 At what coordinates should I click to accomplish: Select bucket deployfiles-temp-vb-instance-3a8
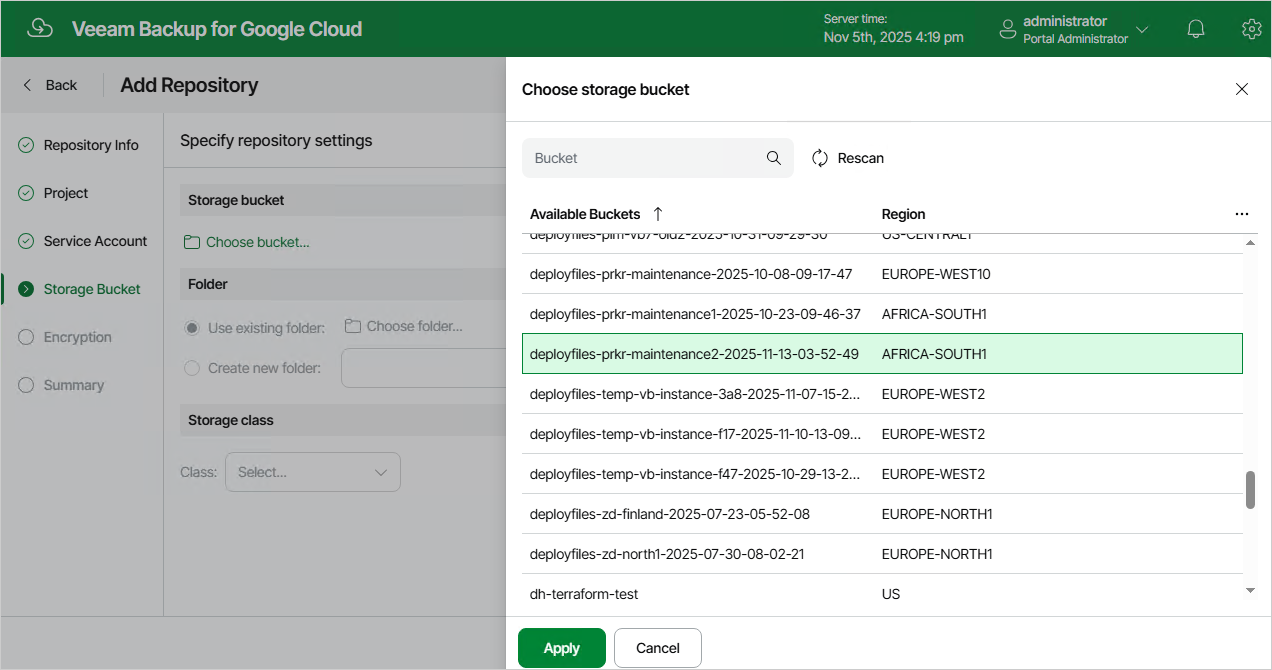(x=882, y=394)
